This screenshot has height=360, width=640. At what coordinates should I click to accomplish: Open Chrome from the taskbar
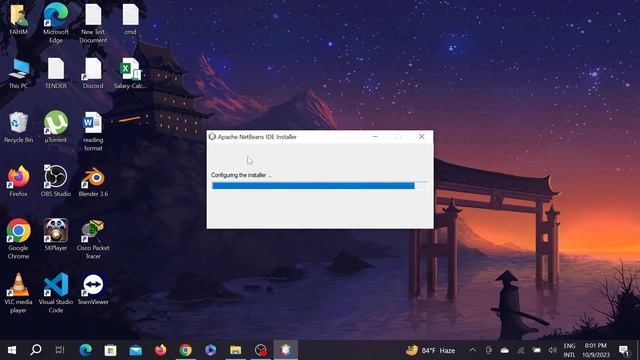[x=186, y=350]
